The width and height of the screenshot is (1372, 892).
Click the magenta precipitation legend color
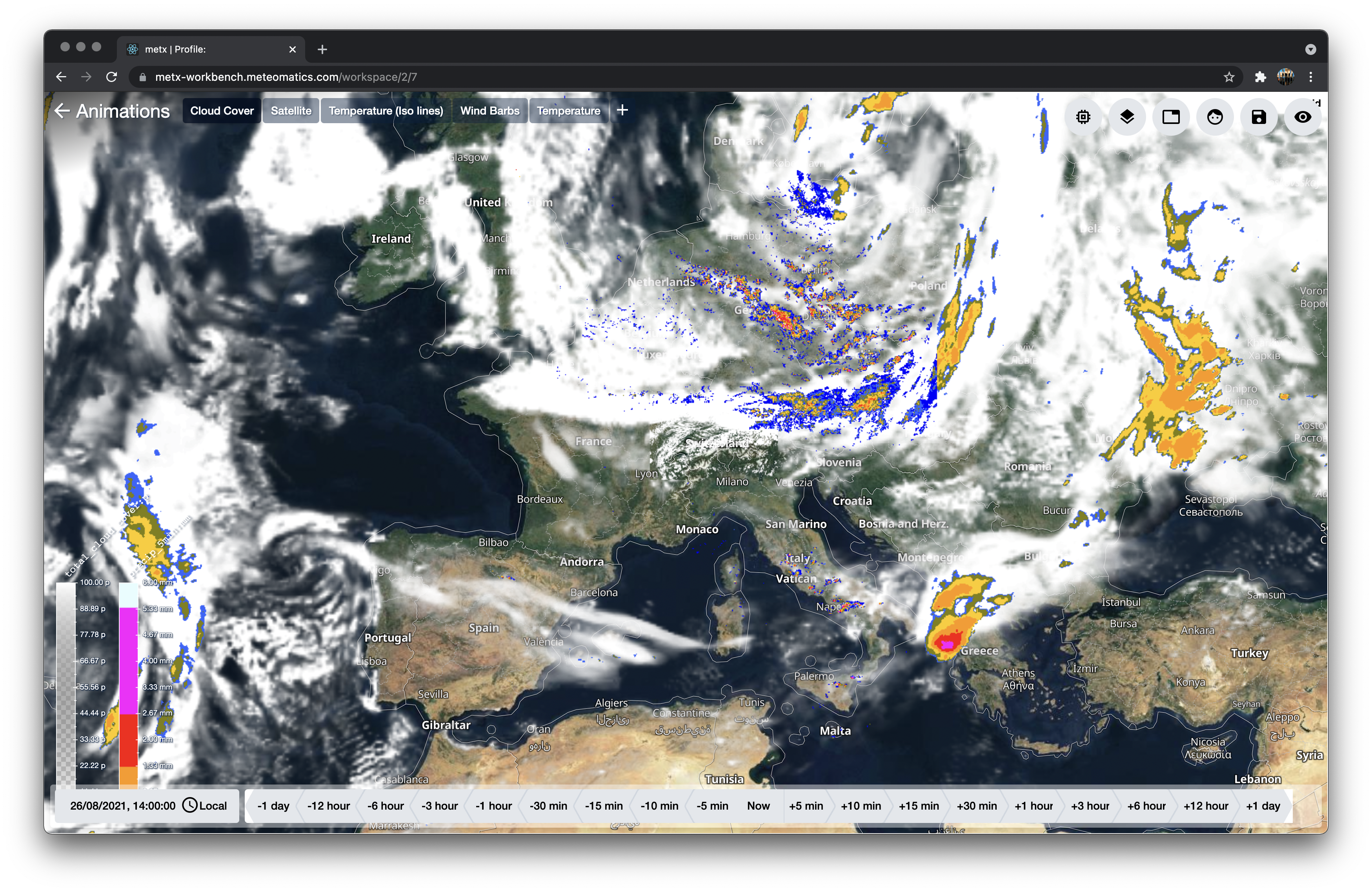coord(128,661)
